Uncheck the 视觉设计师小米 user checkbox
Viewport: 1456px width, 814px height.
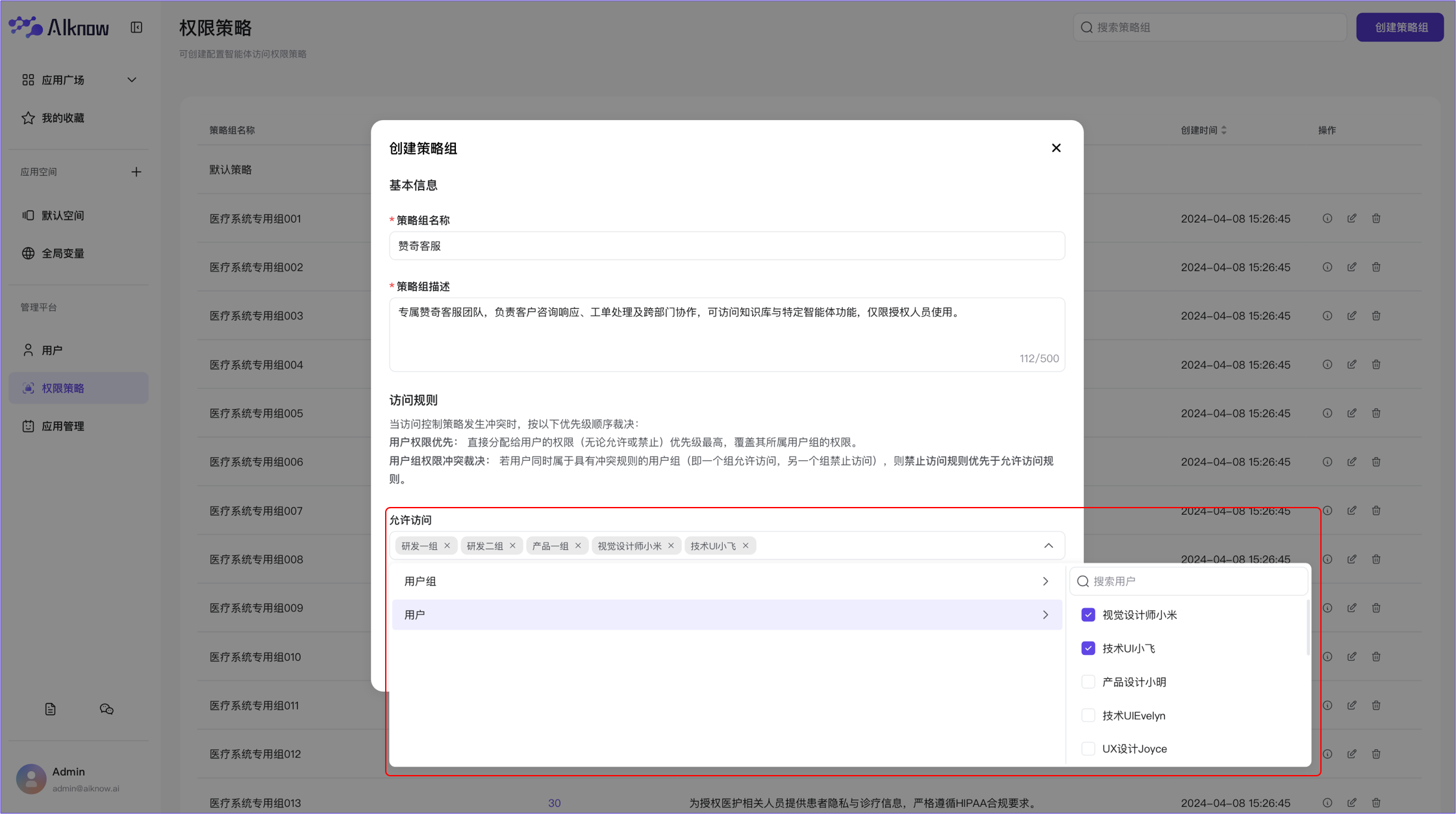pyautogui.click(x=1088, y=615)
